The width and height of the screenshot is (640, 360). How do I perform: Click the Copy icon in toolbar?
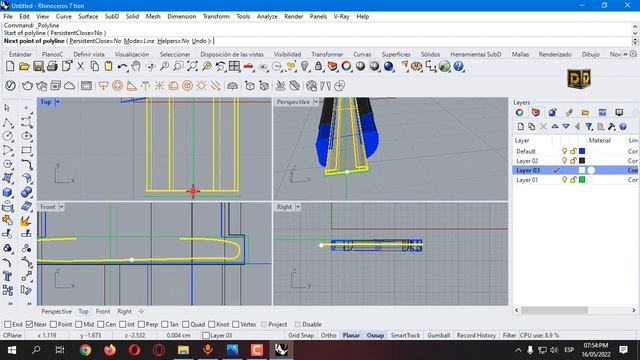[94, 66]
